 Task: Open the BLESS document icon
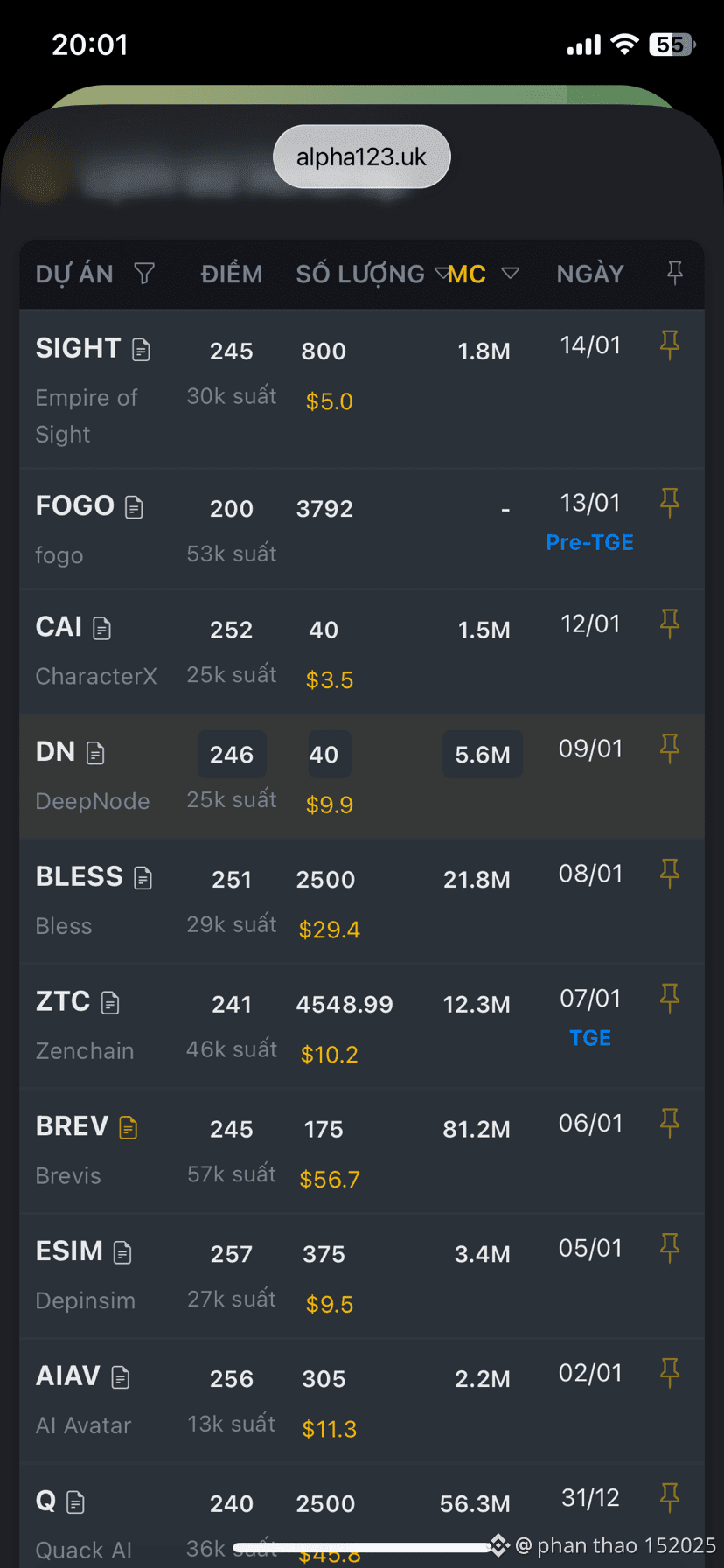click(143, 878)
